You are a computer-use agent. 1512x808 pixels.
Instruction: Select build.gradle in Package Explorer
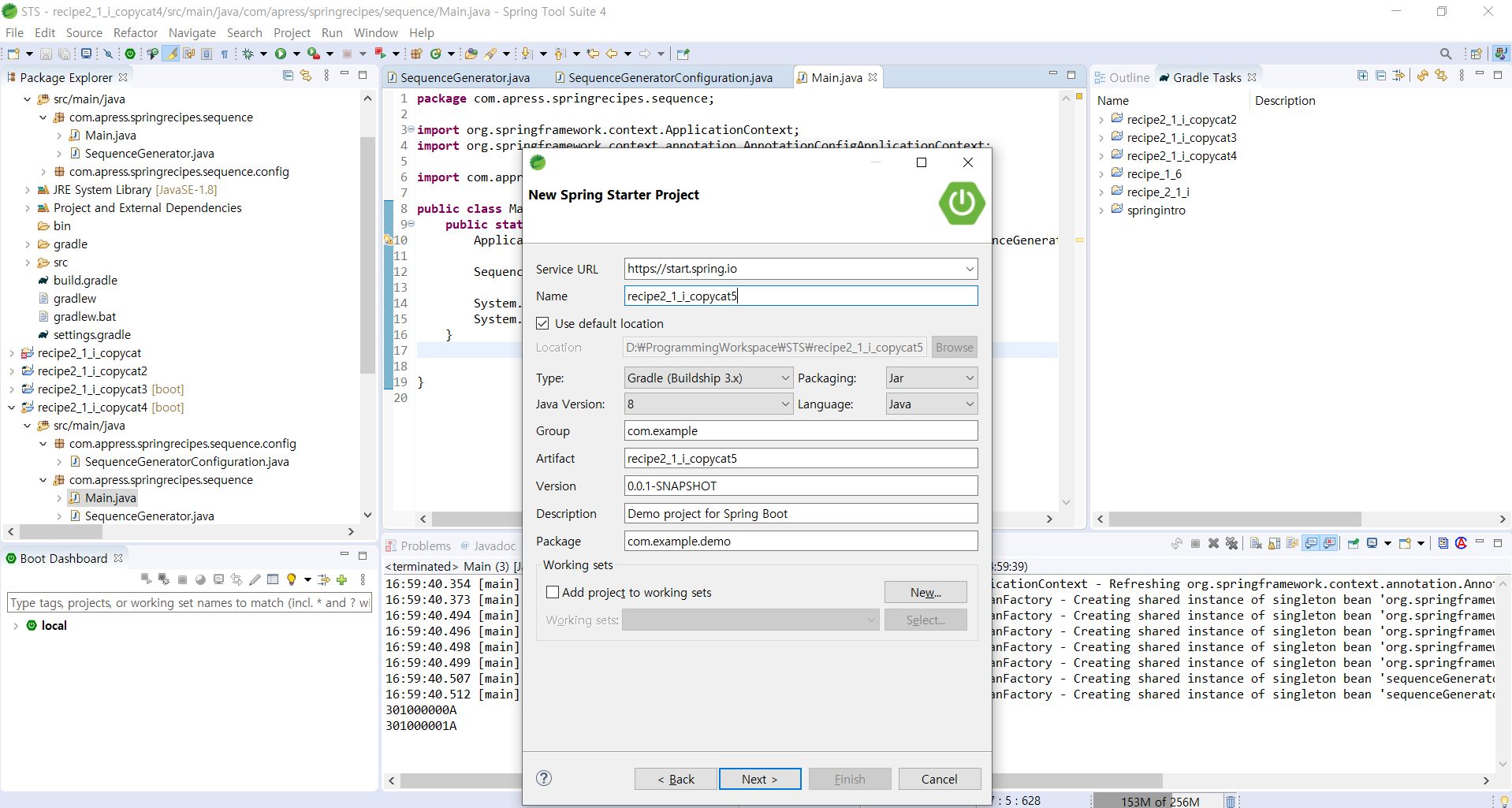tap(85, 281)
